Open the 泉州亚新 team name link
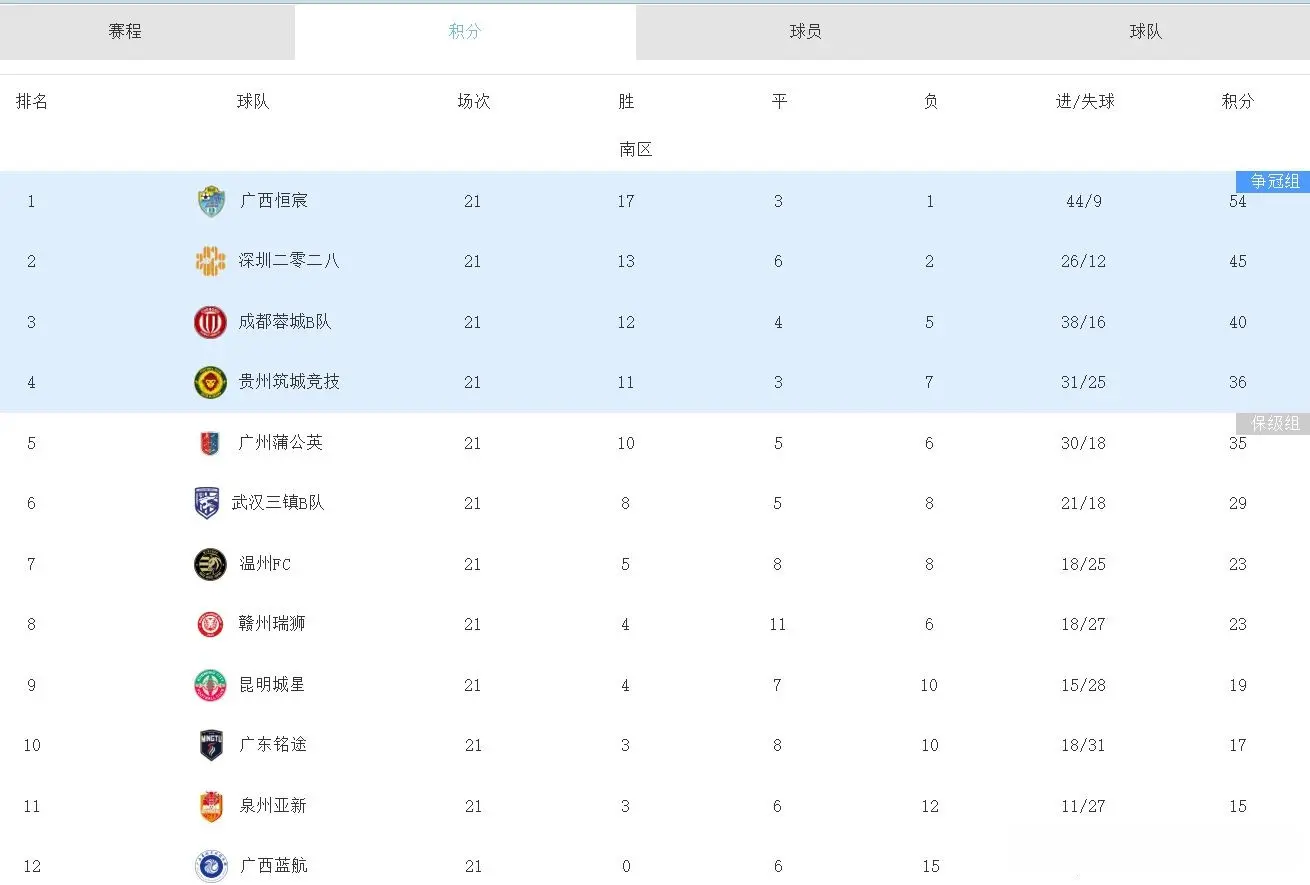This screenshot has height=885, width=1310. (273, 806)
